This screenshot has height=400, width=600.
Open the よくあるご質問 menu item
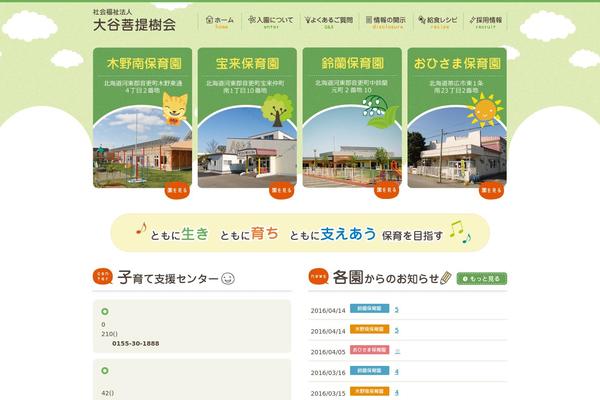pyautogui.click(x=329, y=21)
